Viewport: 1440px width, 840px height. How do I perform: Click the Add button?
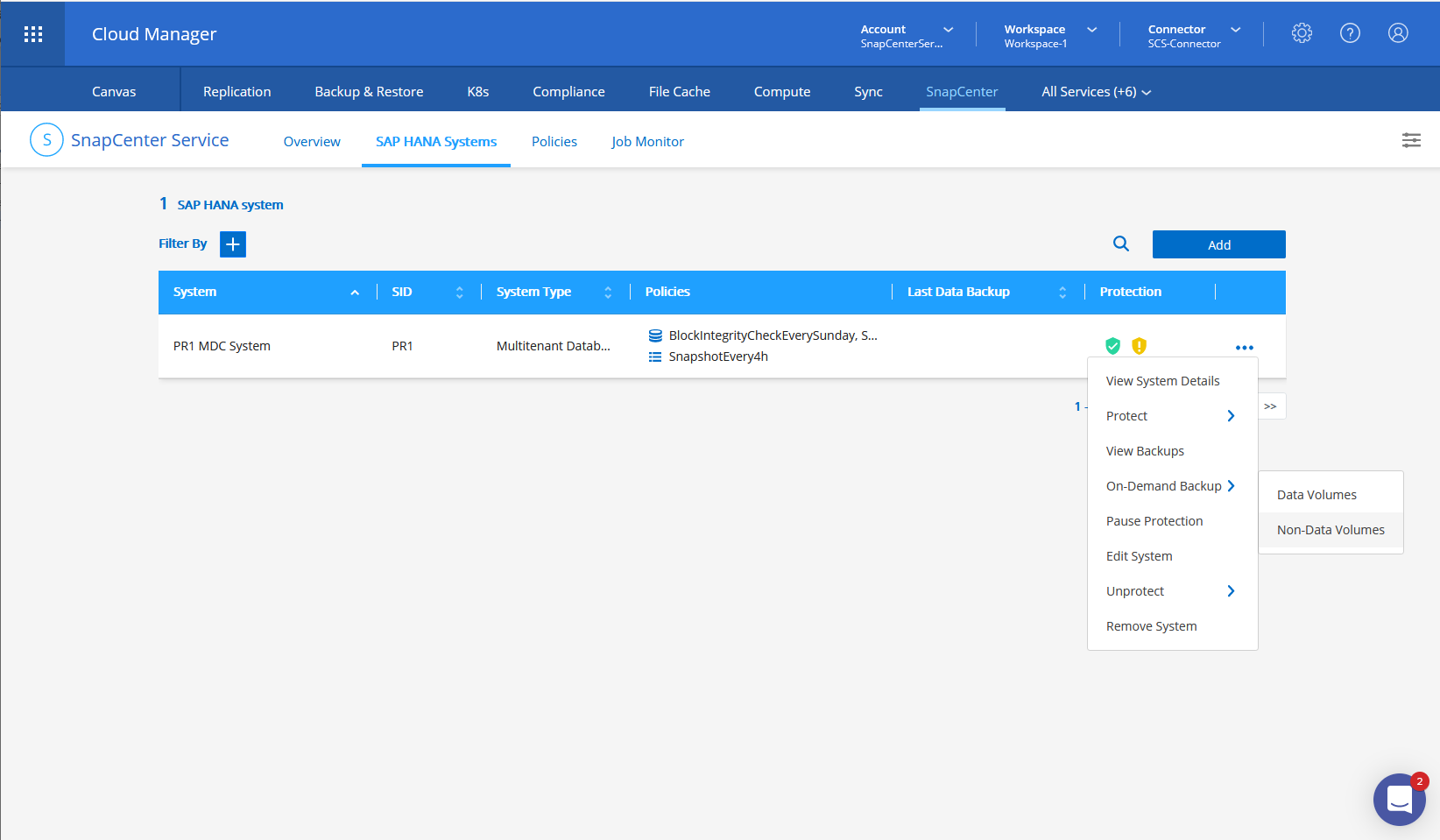coord(1218,245)
